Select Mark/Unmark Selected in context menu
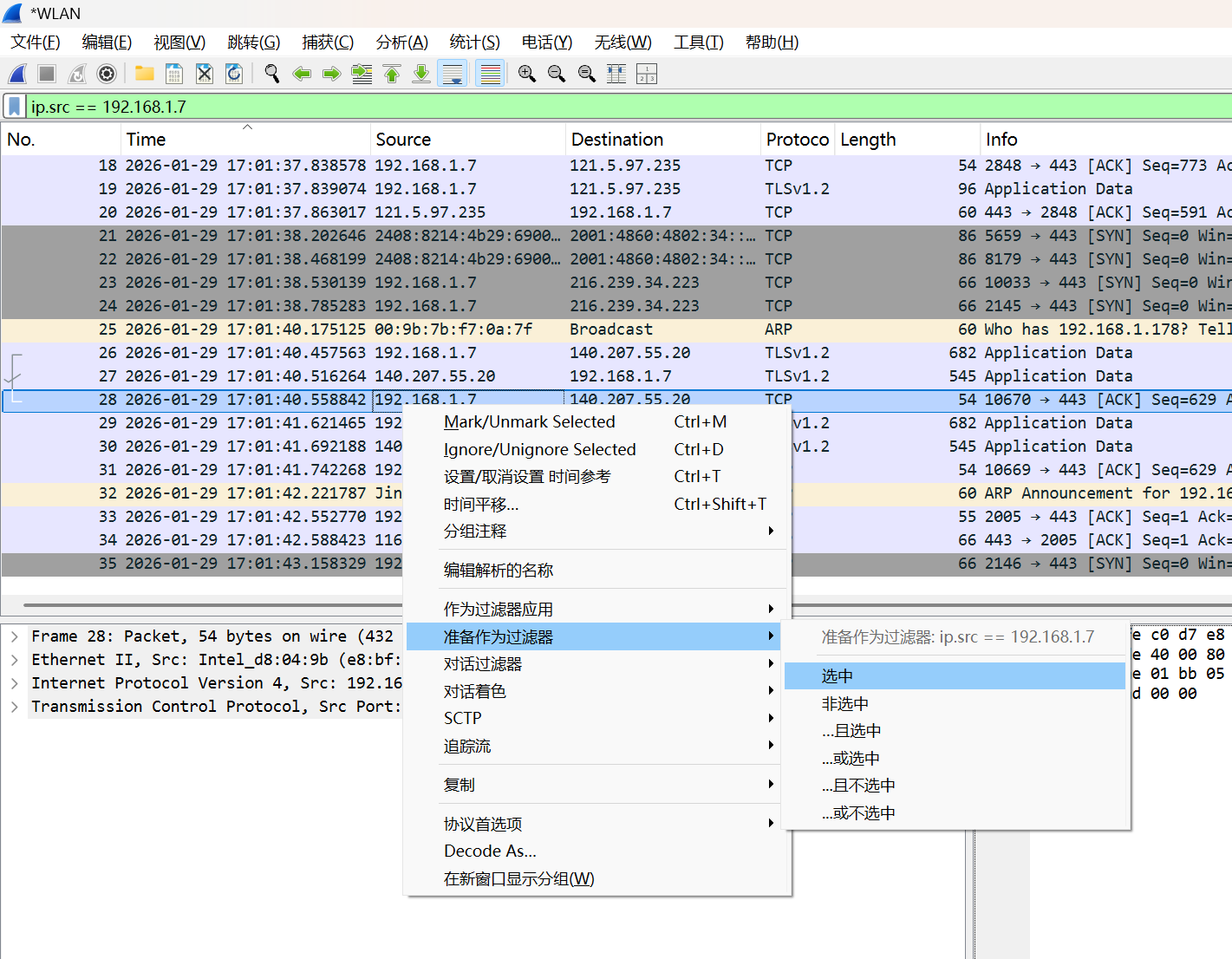The width and height of the screenshot is (1232, 959). tap(597, 422)
